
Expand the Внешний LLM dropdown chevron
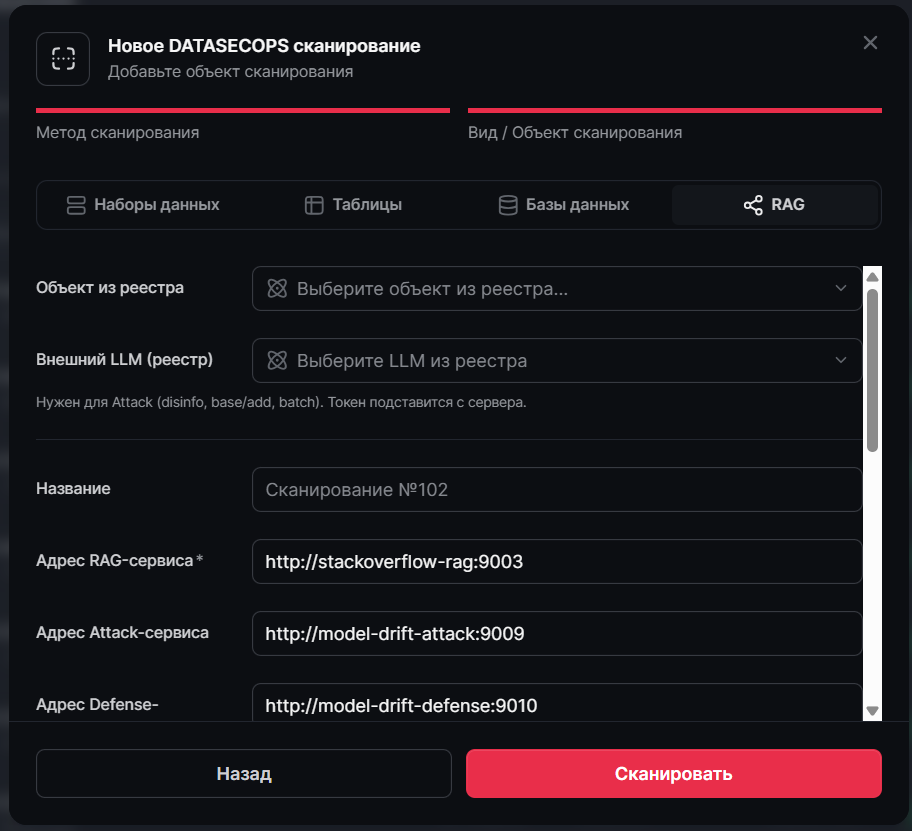[x=840, y=361]
